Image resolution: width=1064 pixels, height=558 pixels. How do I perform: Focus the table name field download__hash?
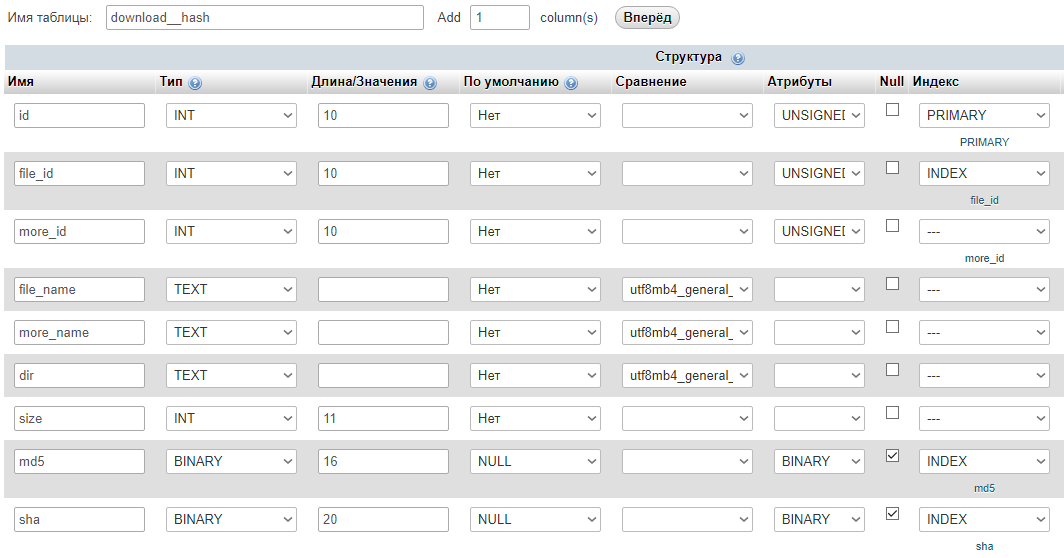click(x=265, y=18)
